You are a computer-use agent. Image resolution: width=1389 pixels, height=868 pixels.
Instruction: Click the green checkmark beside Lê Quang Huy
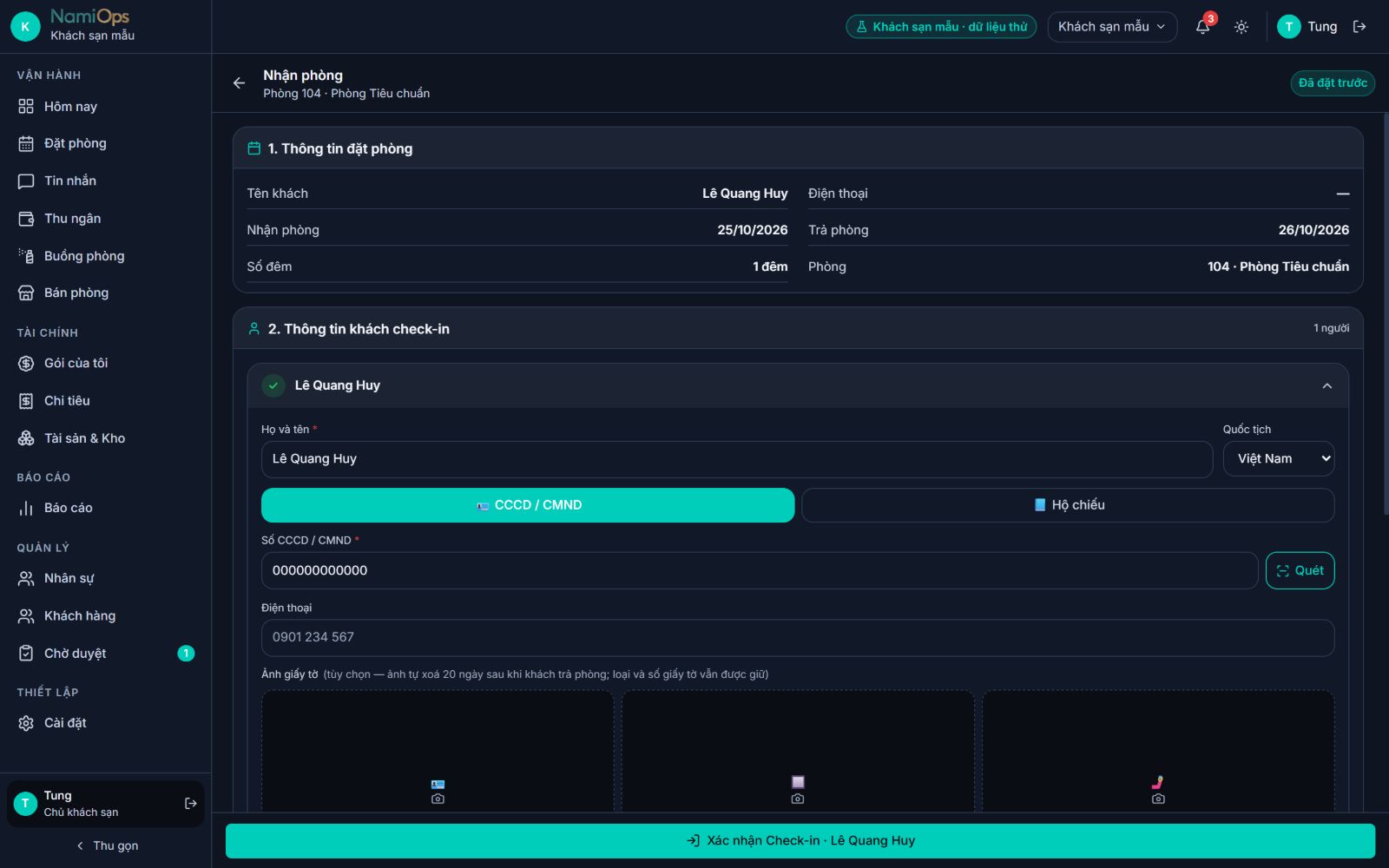coord(273,385)
